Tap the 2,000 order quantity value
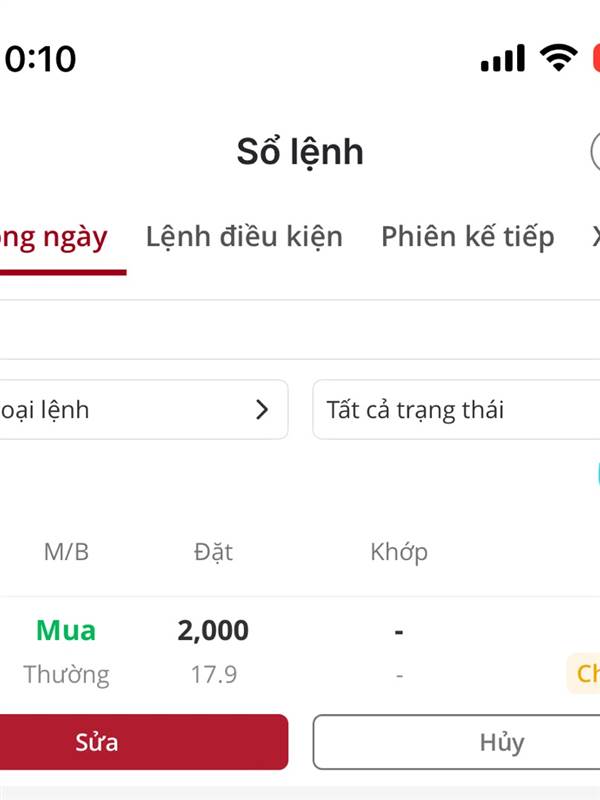 tap(213, 631)
